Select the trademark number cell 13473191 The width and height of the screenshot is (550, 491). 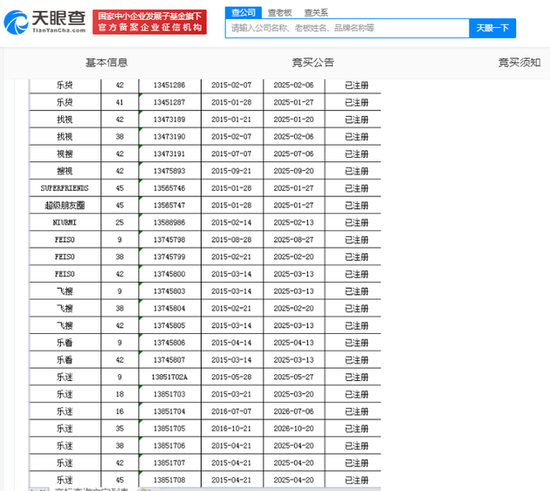[x=170, y=154]
